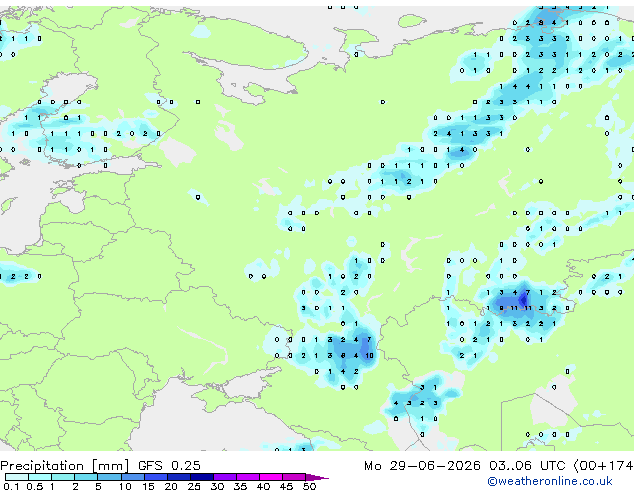
Task: Click the legend label '25'
Action: pos(194,486)
